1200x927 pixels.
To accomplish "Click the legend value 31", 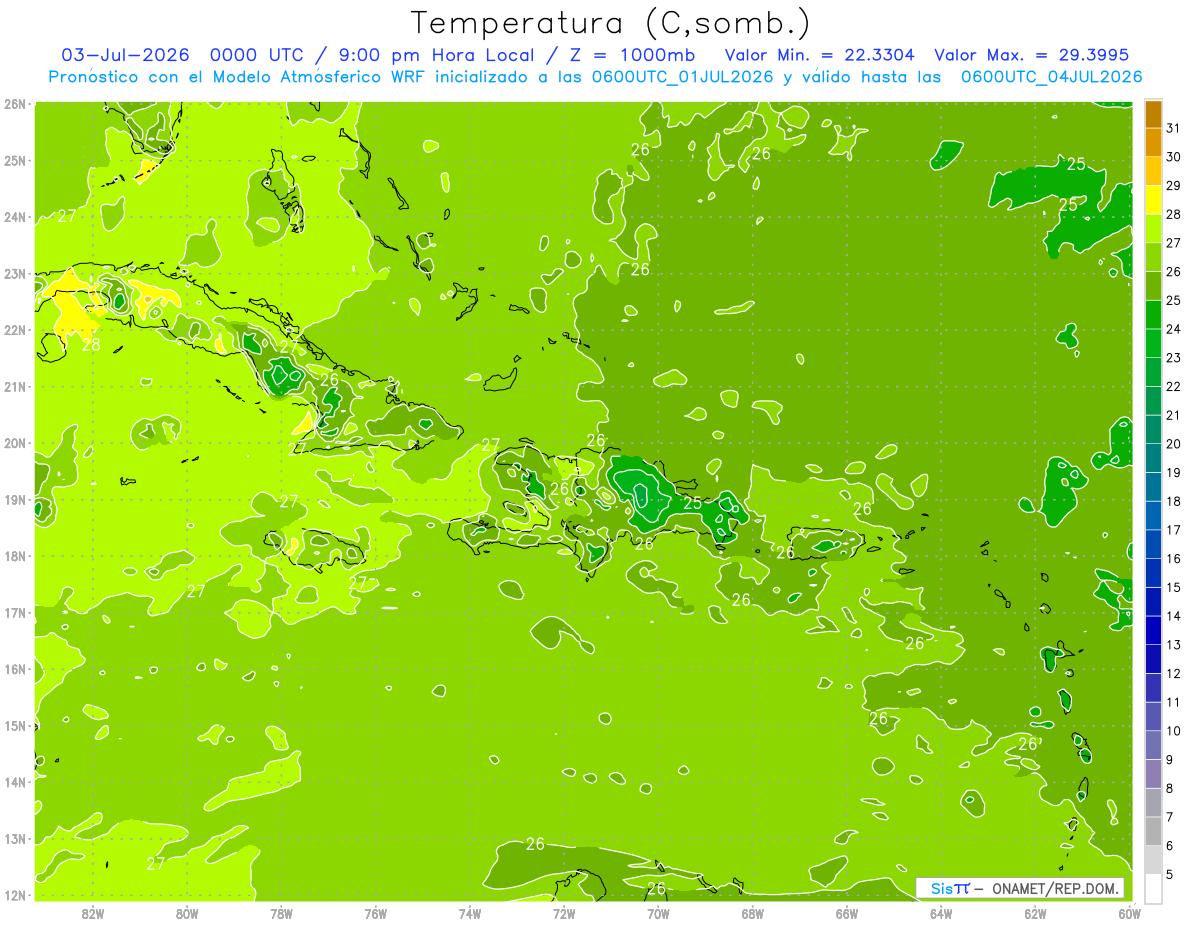I will (x=1173, y=128).
